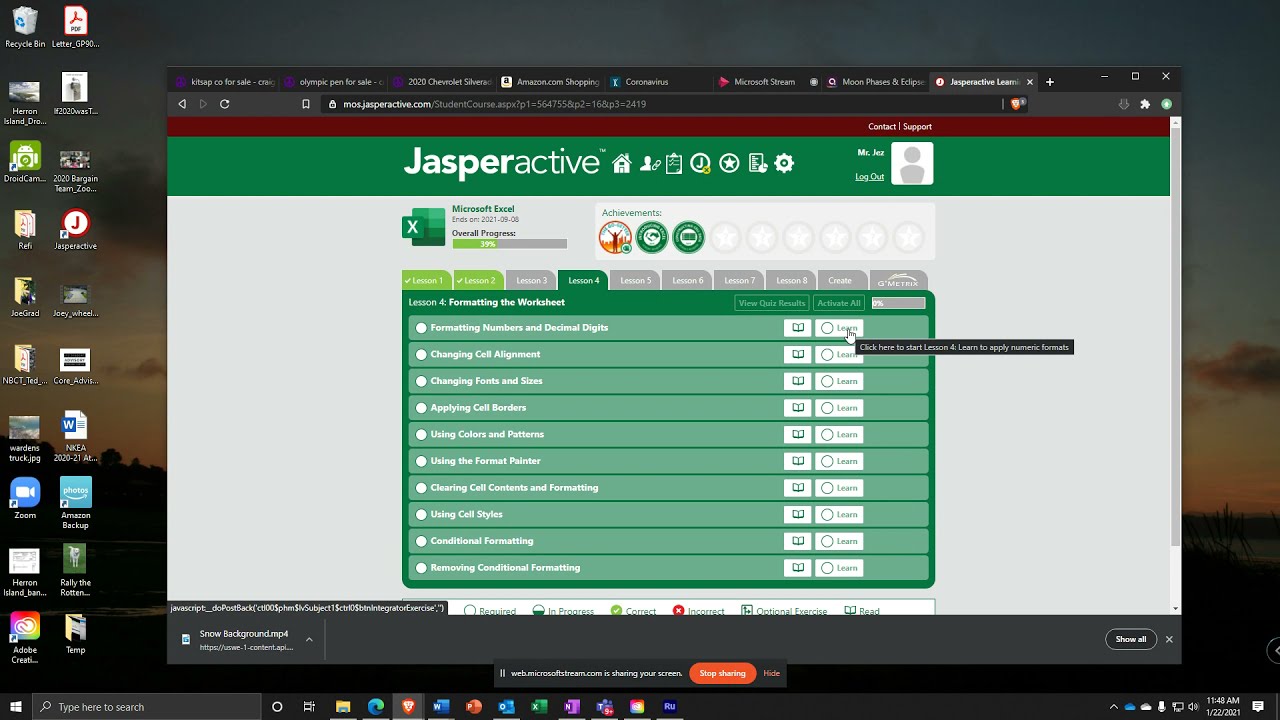Click the View Quiz Results button
1280x720 pixels.
click(x=772, y=303)
